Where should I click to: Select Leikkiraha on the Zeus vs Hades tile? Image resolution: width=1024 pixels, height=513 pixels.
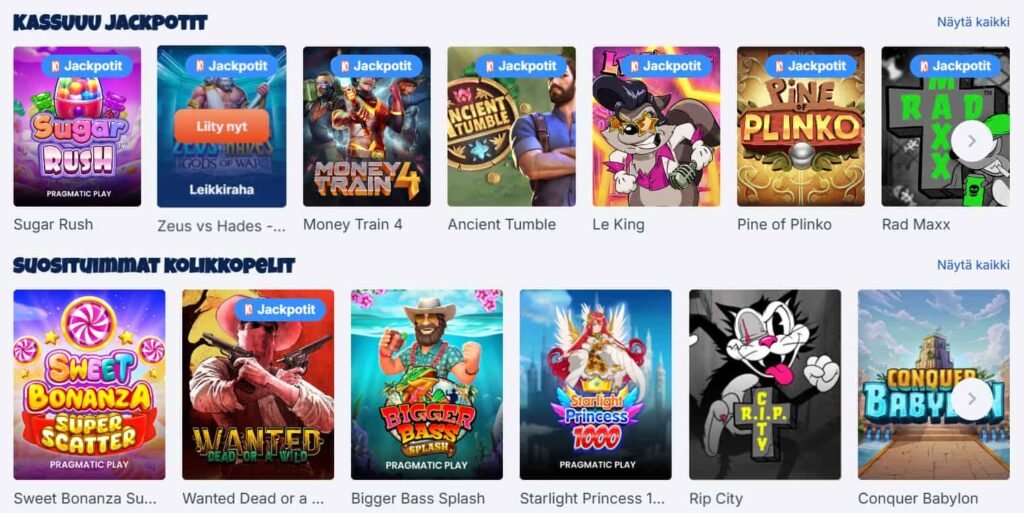tap(221, 190)
